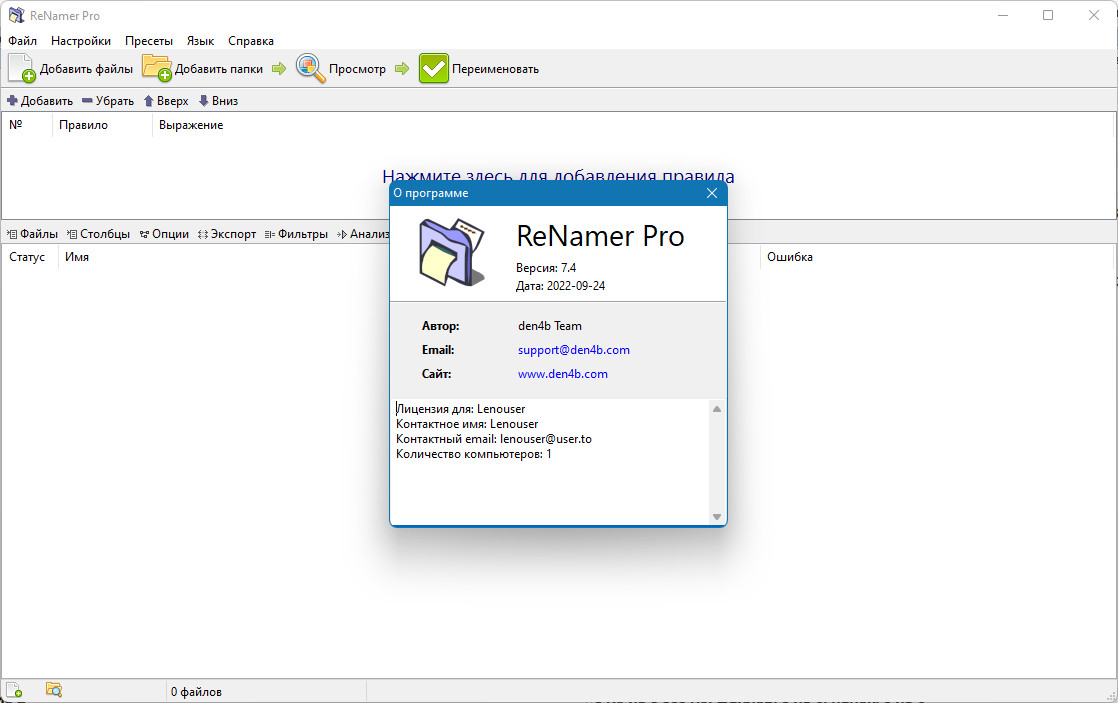Move rule down with Вниз arrow
Image resolution: width=1118 pixels, height=703 pixels.
218,101
